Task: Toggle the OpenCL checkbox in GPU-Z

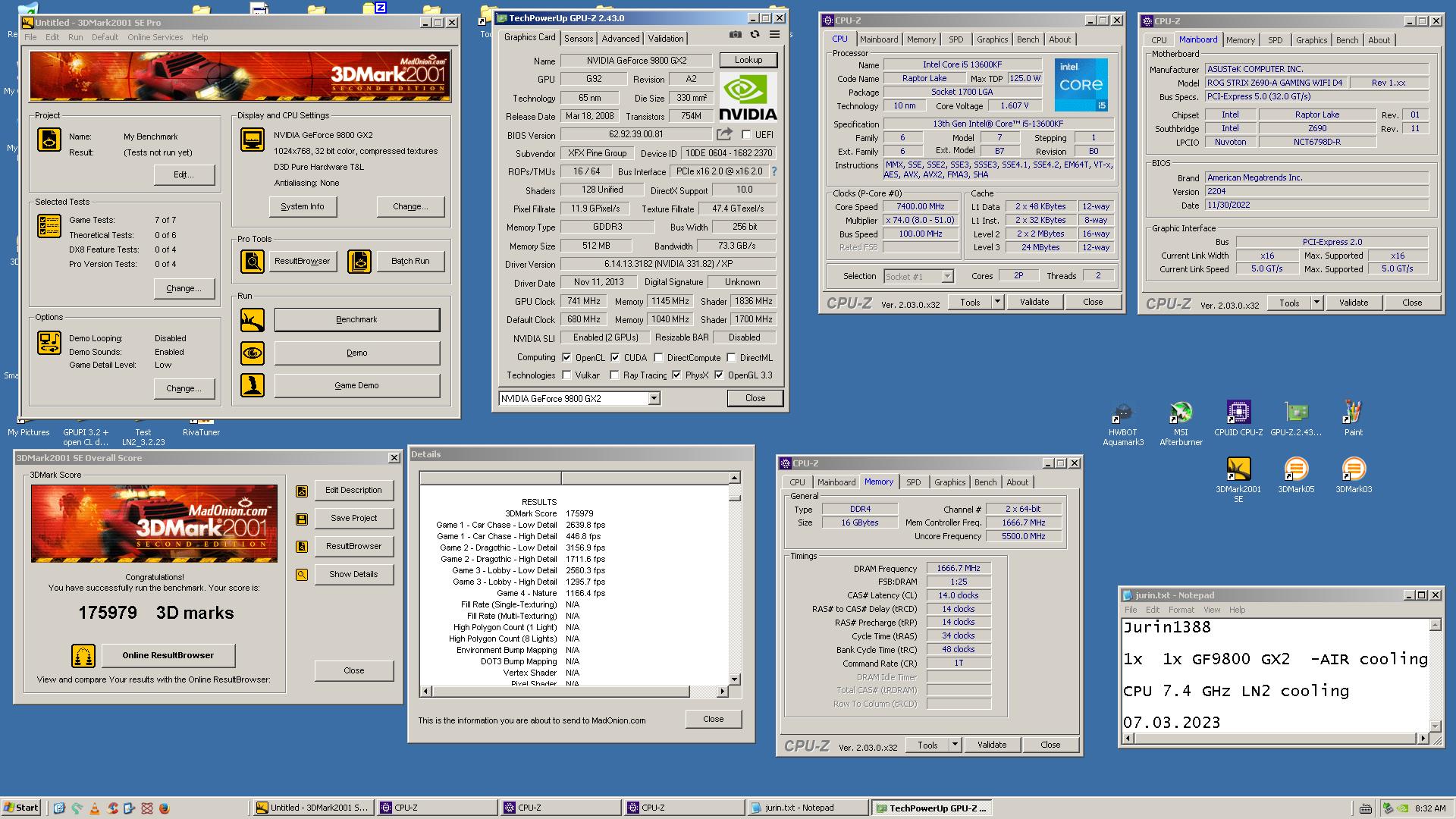Action: point(566,358)
